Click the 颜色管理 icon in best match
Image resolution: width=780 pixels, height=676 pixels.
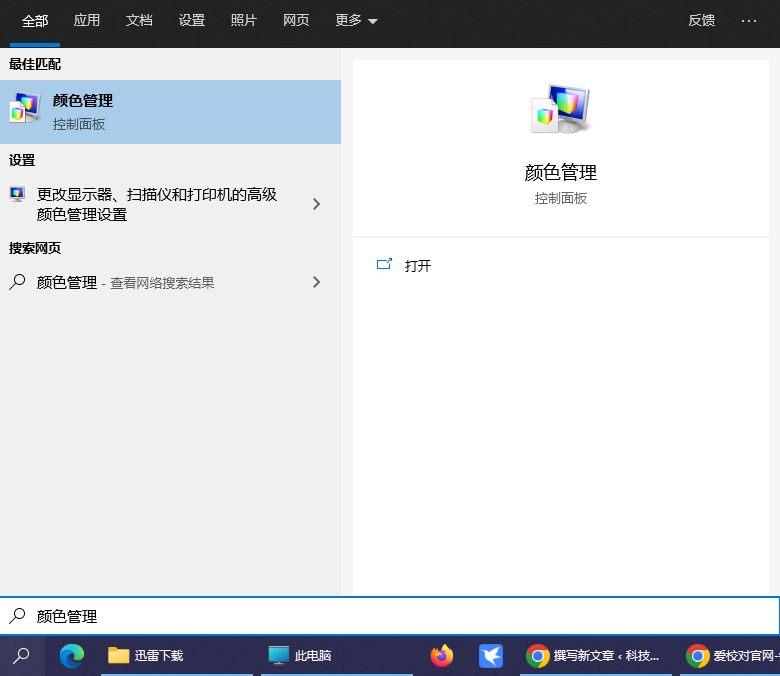(x=24, y=108)
